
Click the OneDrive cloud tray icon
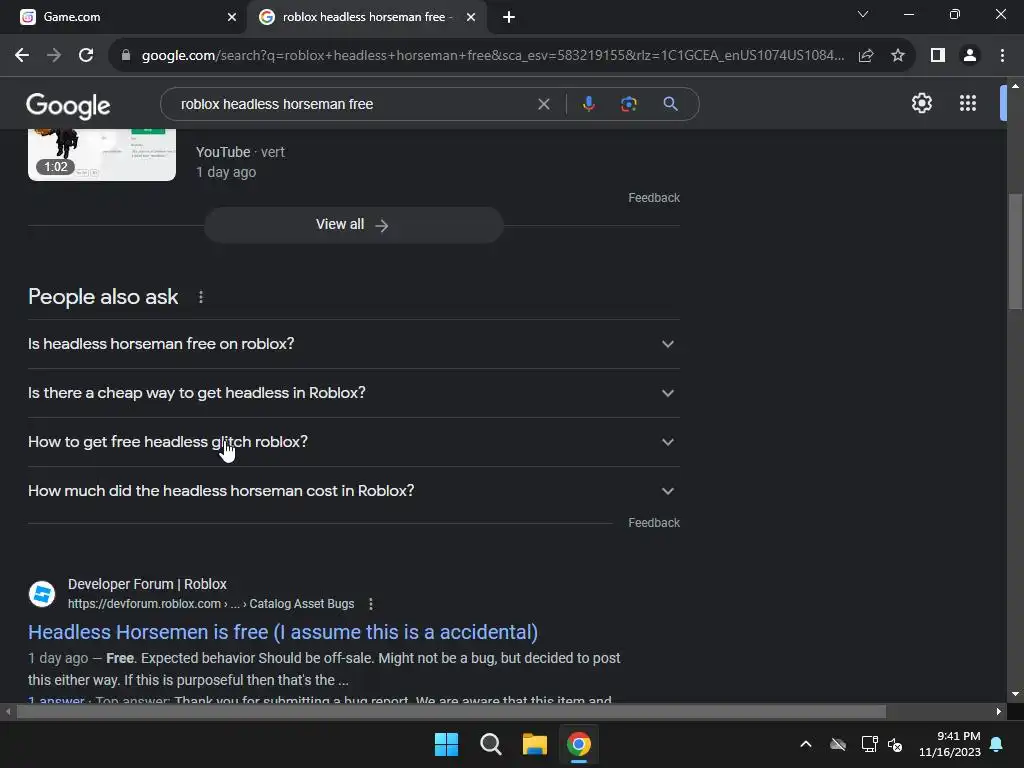(x=838, y=744)
